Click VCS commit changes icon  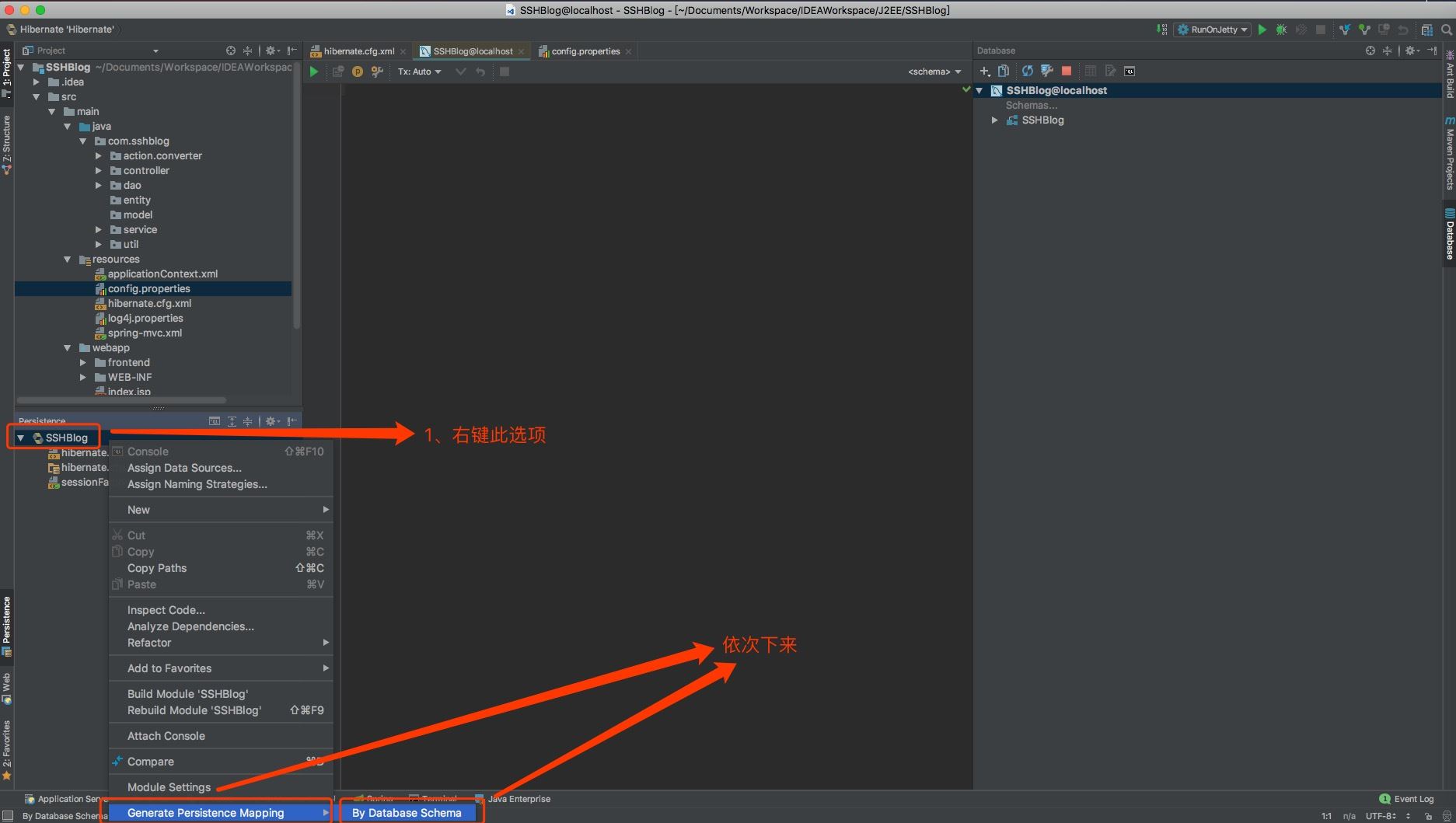point(1364,30)
